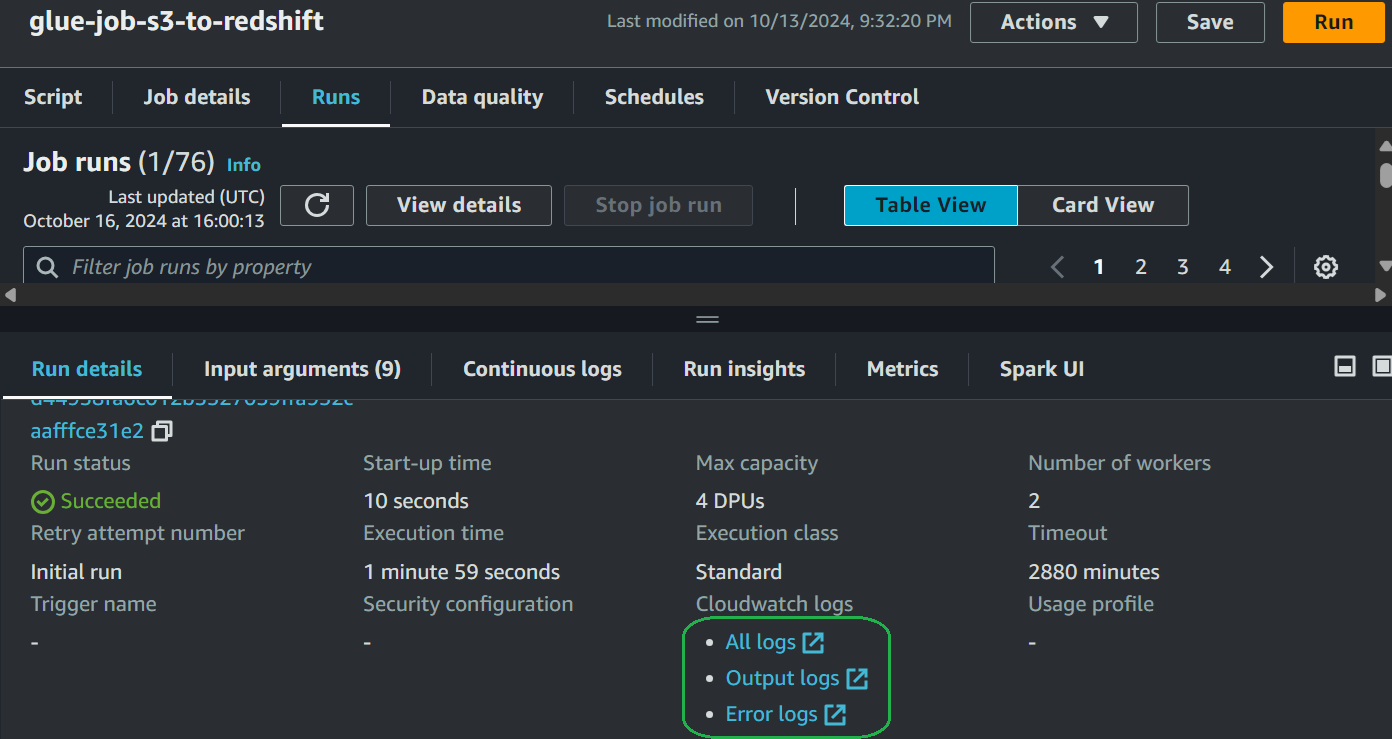Select the Run details tab

click(87, 369)
